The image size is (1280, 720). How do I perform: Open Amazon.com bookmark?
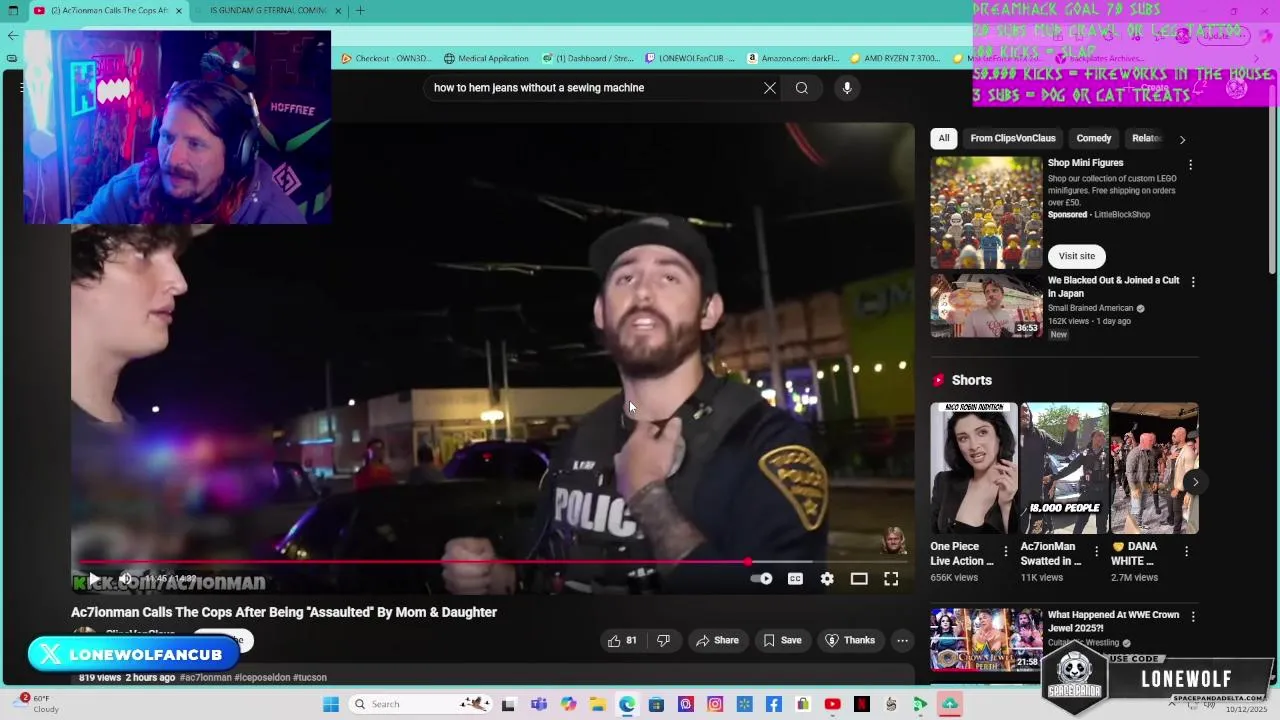pyautogui.click(x=793, y=58)
